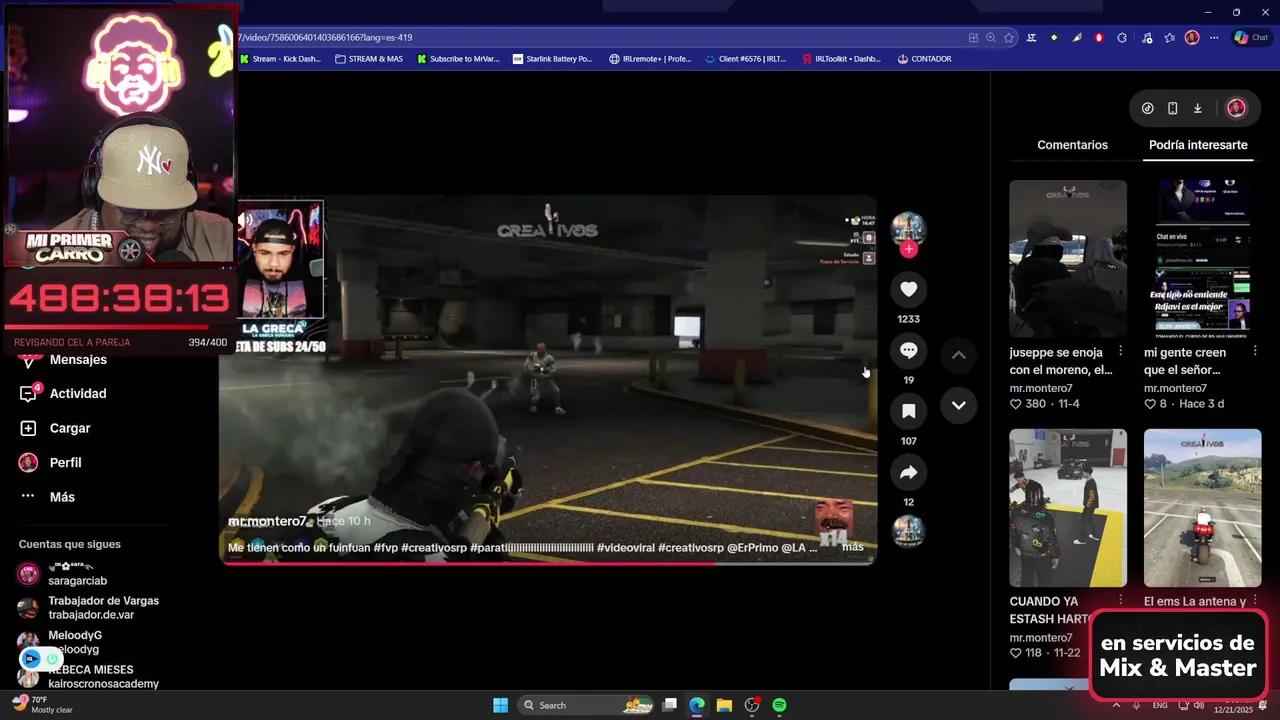Go to previous video with up chevron
The image size is (1280, 720).
[958, 355]
